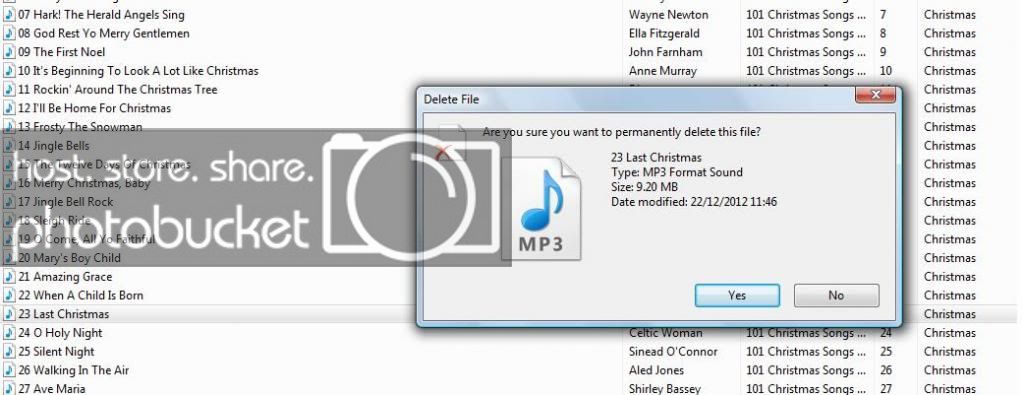Click artist Sinead O'Connor

click(x=673, y=351)
